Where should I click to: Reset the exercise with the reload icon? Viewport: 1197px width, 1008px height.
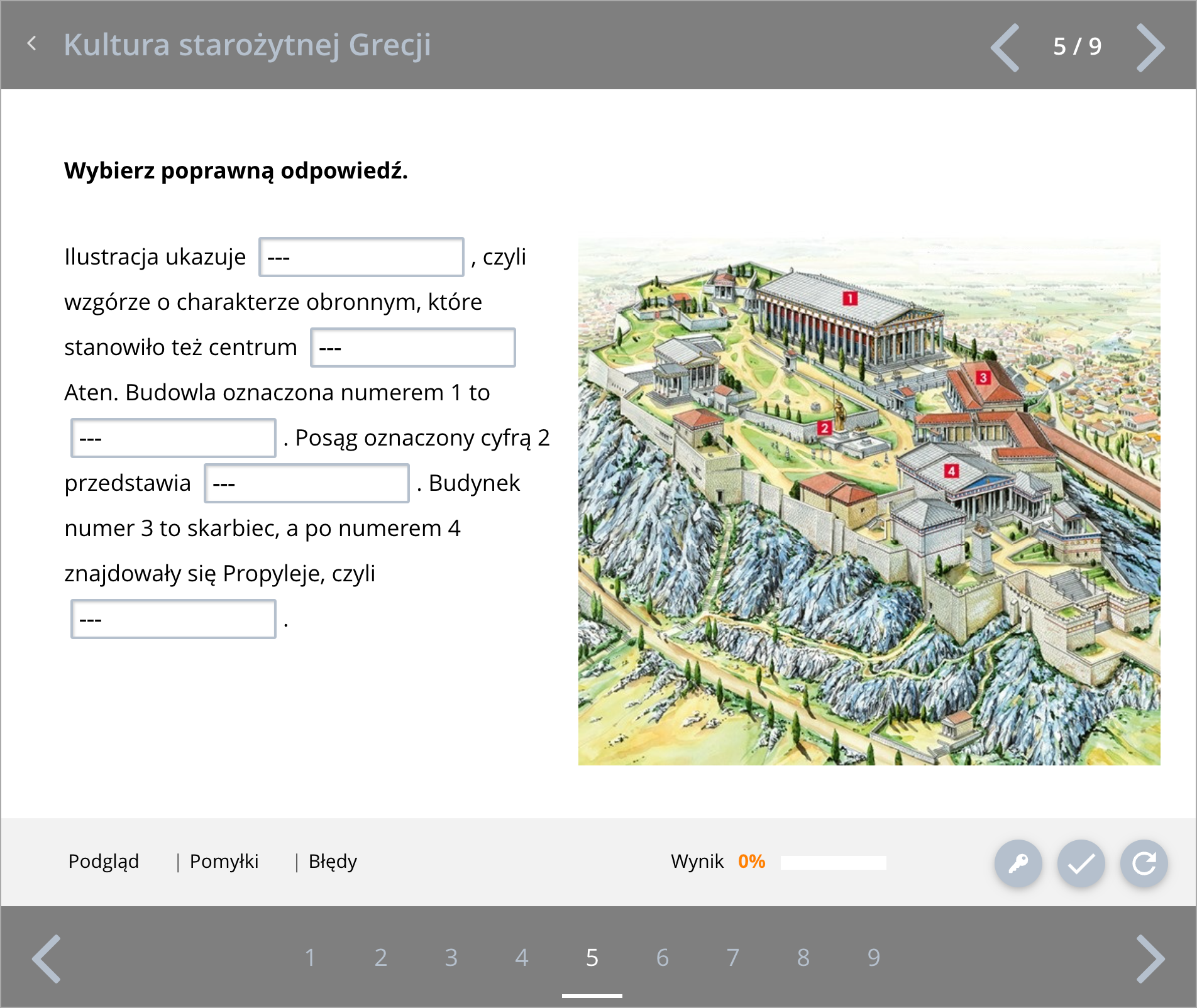(1144, 863)
